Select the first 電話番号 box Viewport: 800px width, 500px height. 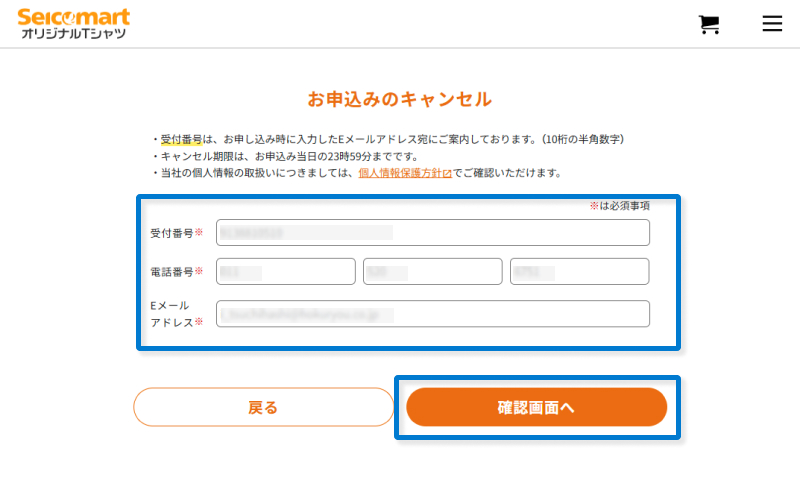coord(286,271)
